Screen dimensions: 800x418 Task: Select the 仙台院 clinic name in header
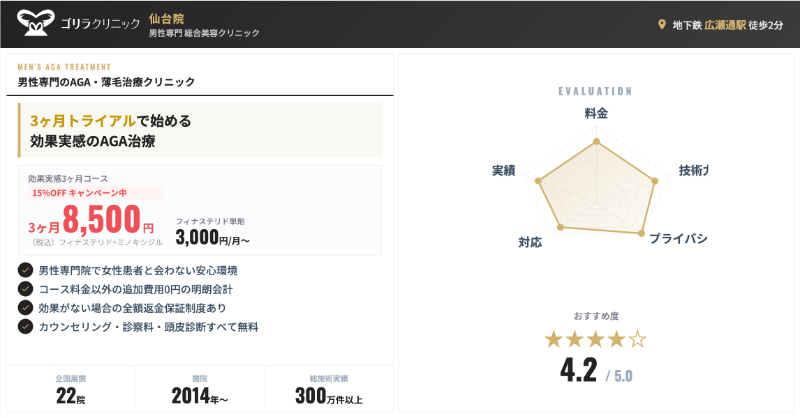pyautogui.click(x=166, y=19)
